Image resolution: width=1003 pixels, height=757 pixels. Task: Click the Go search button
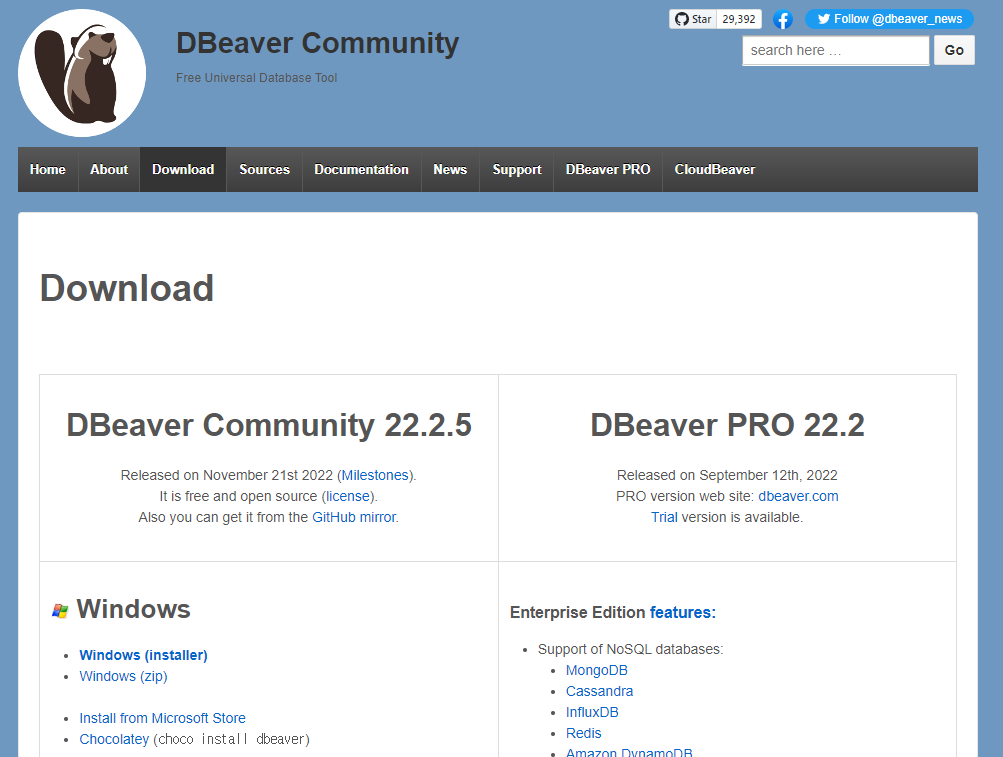click(954, 51)
